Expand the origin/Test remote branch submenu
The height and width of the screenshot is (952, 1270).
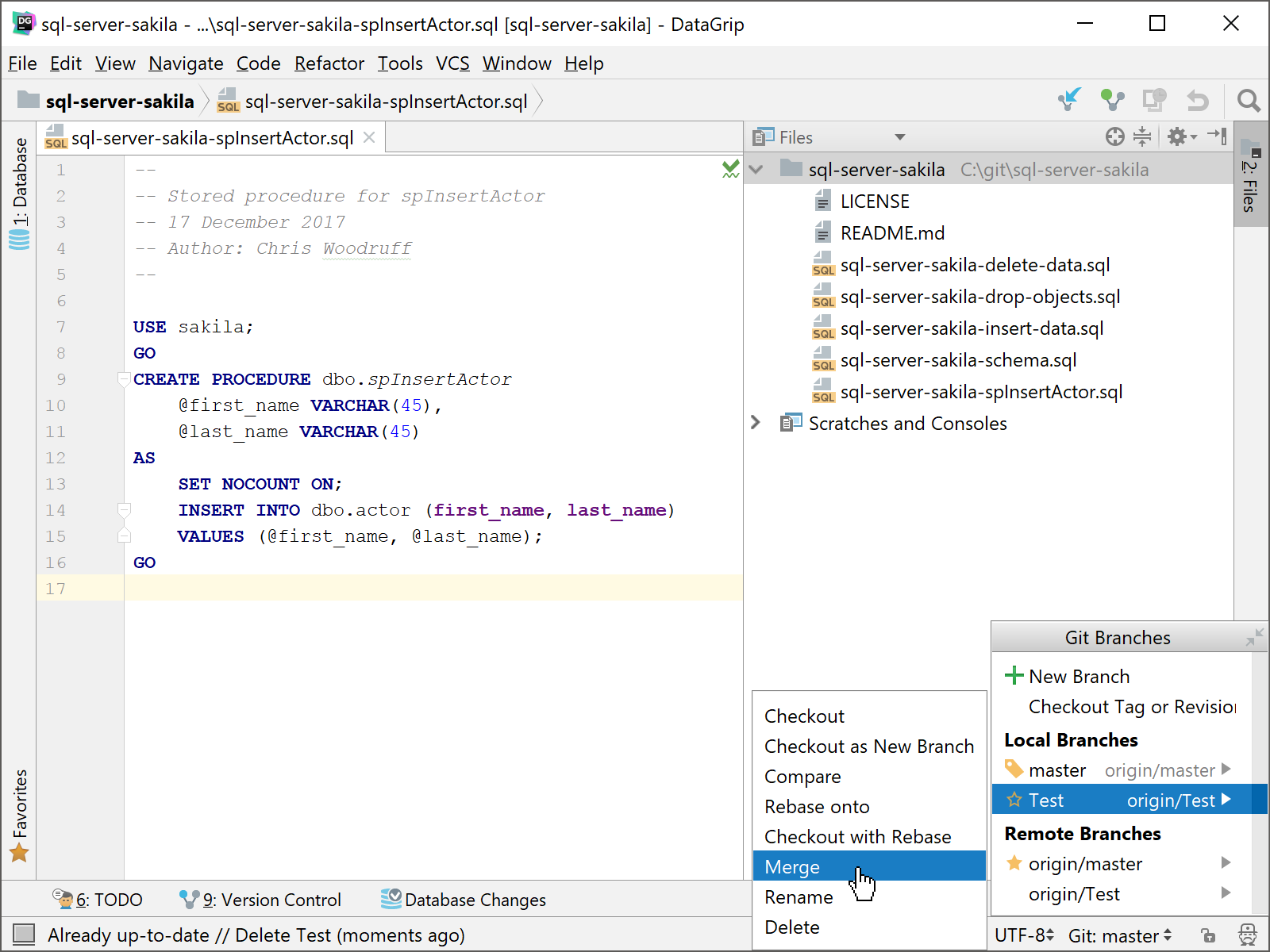coord(1226,892)
